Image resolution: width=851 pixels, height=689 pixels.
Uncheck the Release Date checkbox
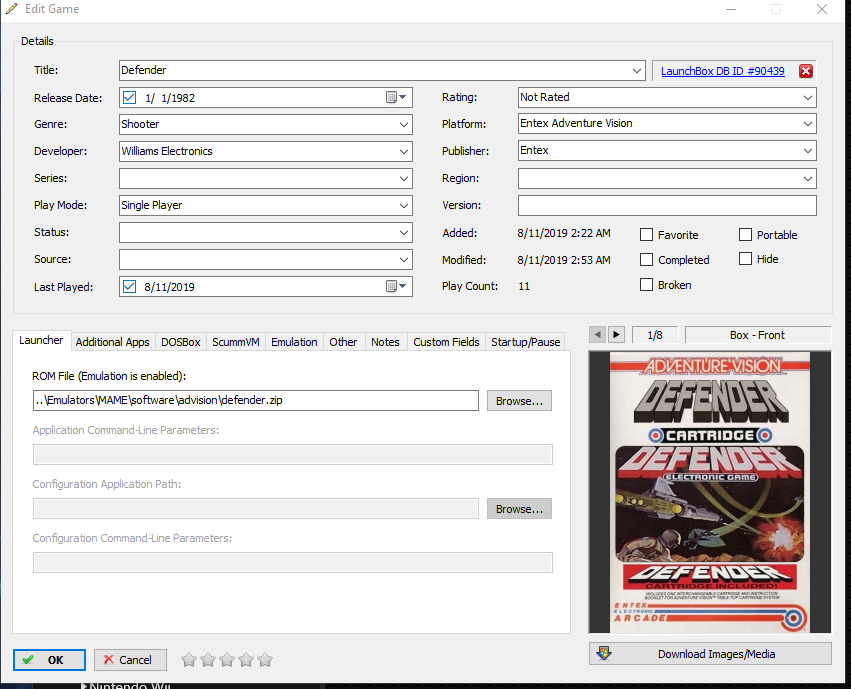pyautogui.click(x=129, y=98)
